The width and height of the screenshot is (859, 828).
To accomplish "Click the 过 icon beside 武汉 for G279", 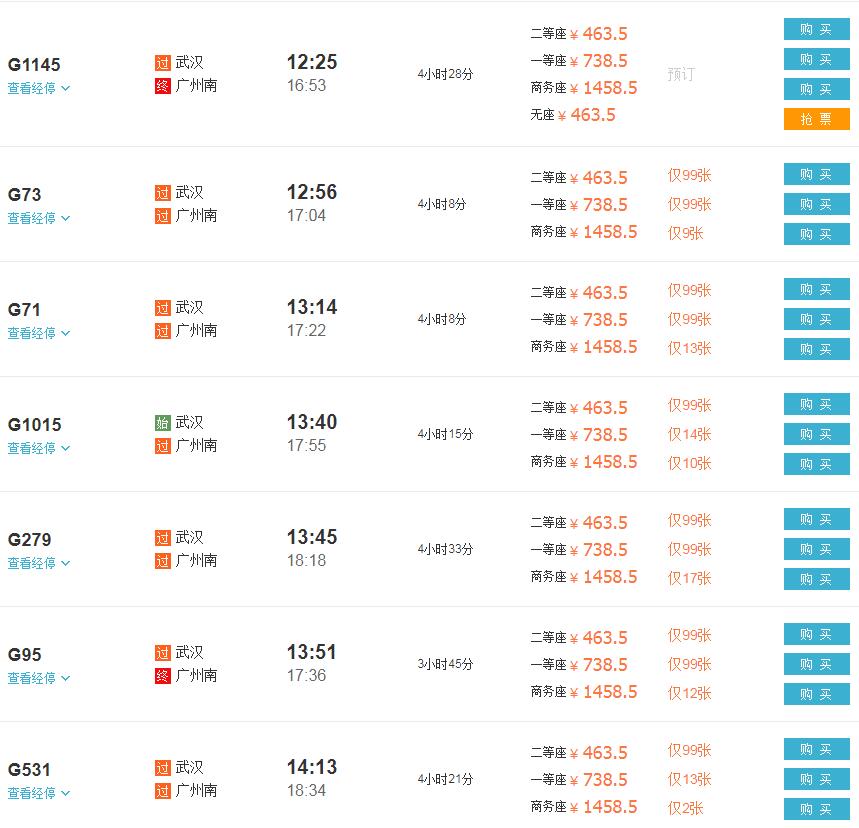I will [x=163, y=537].
